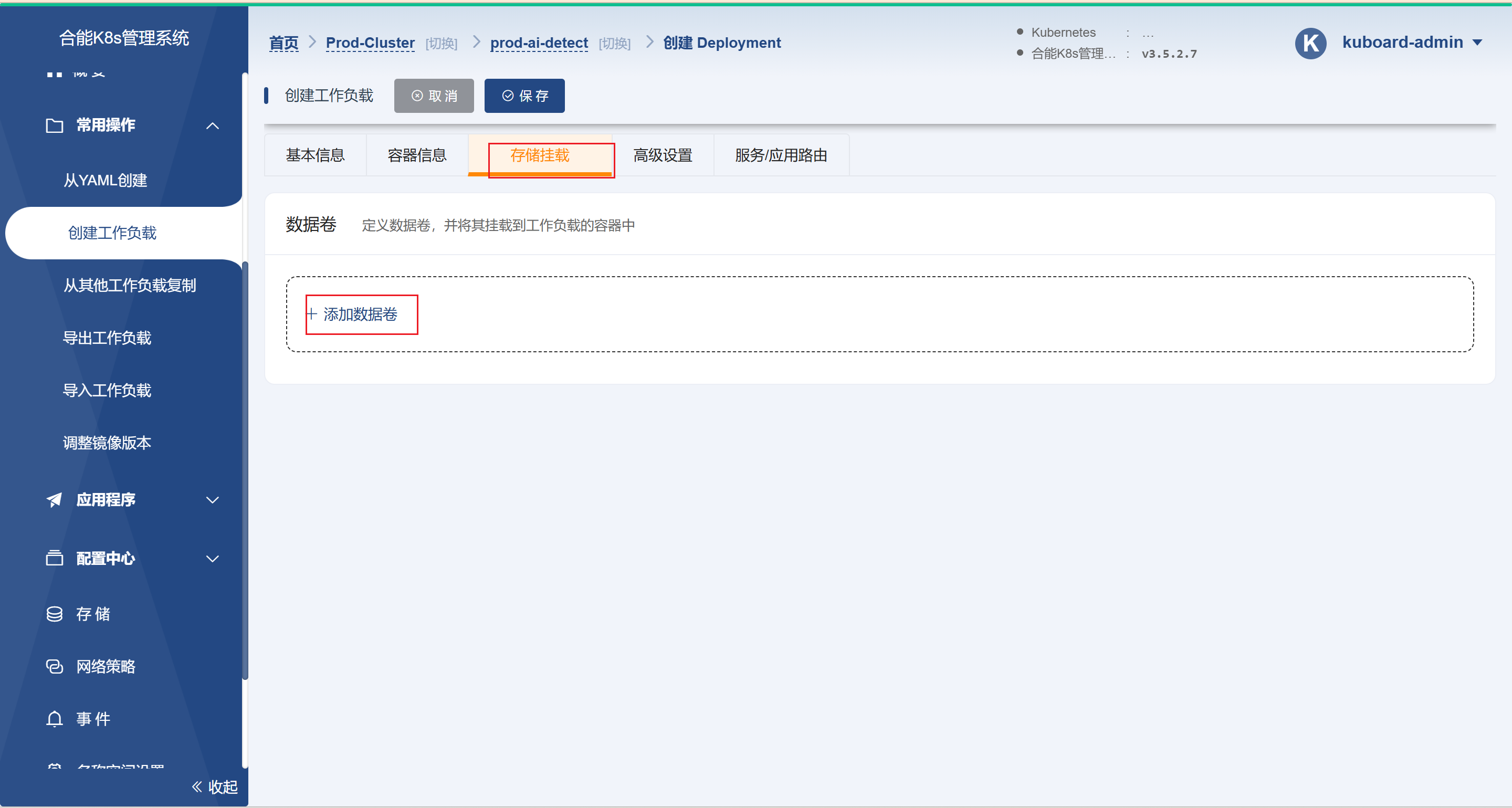Click the plus icon before 添加数据卷

click(312, 314)
